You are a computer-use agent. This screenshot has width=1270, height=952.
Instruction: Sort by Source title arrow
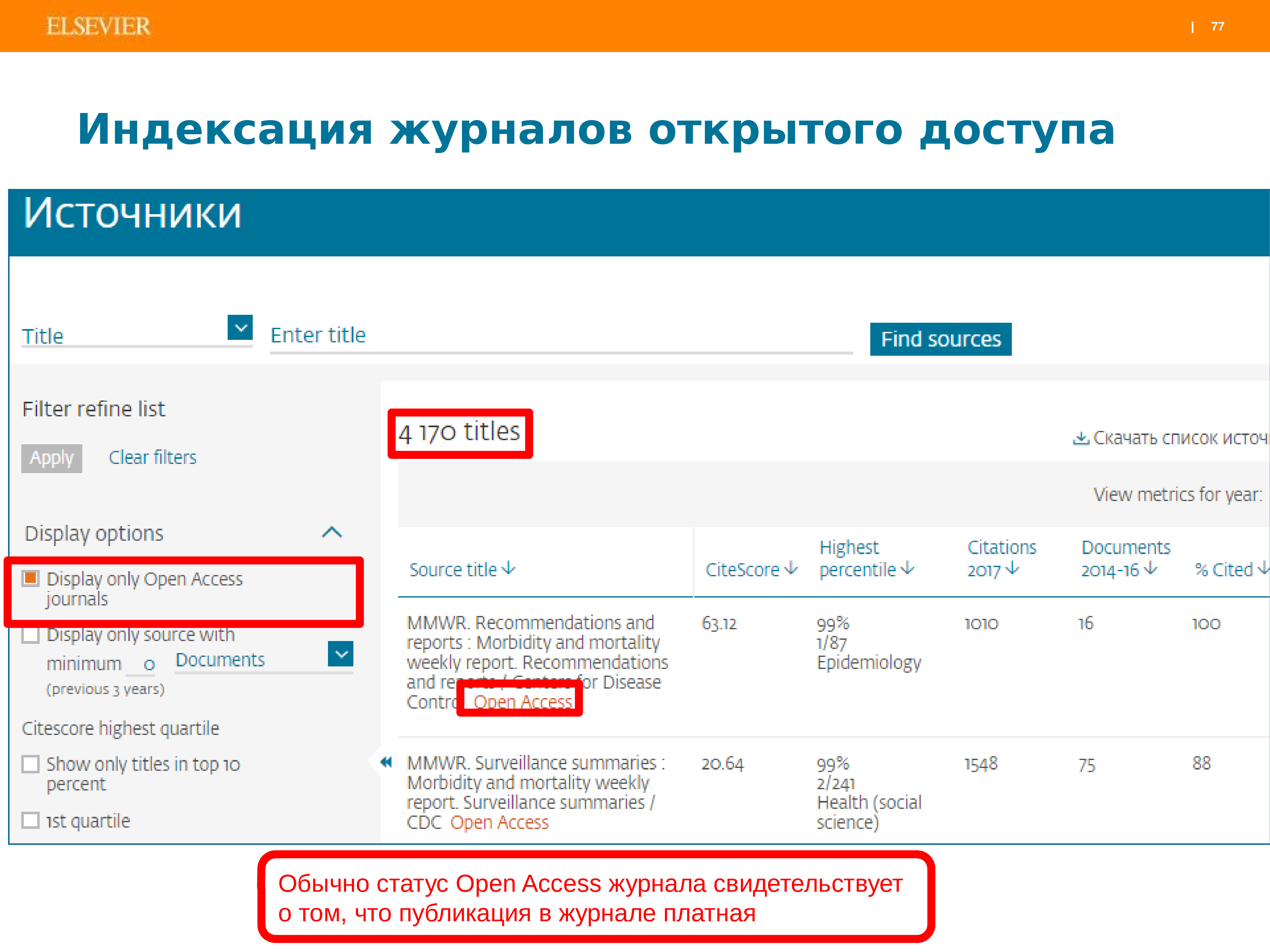509,569
